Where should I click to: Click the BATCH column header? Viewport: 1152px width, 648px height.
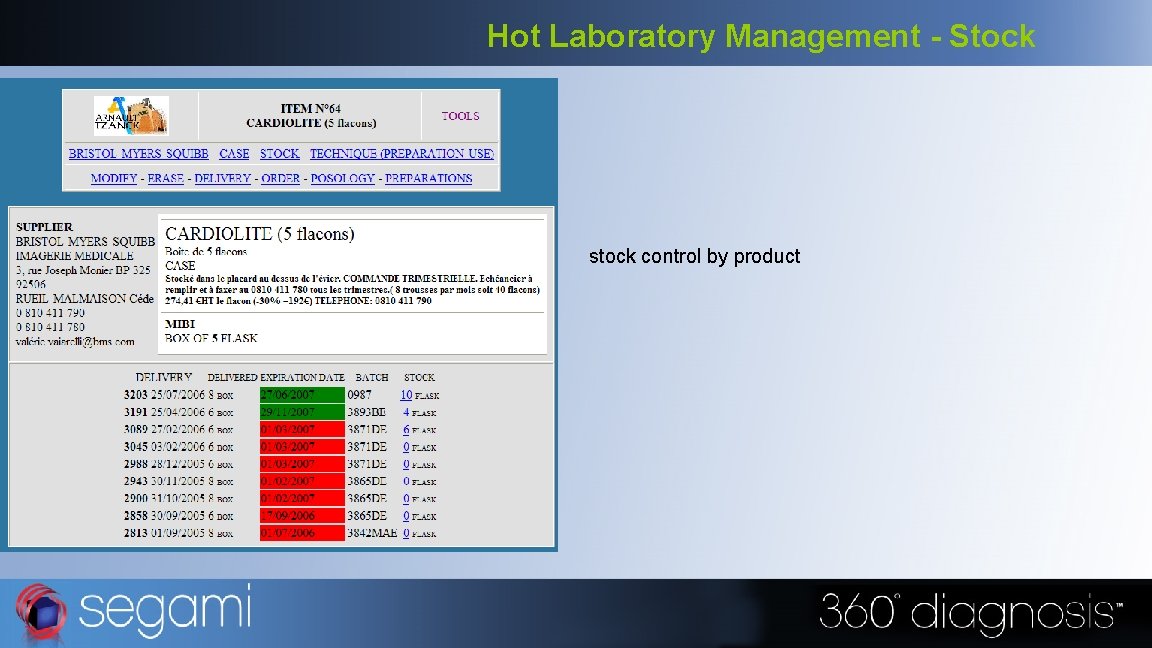372,378
